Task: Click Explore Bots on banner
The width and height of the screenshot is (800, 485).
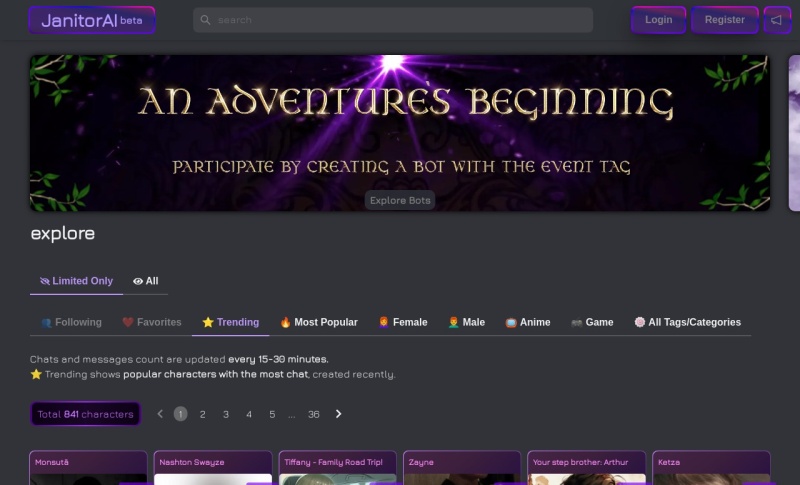Action: coord(400,200)
